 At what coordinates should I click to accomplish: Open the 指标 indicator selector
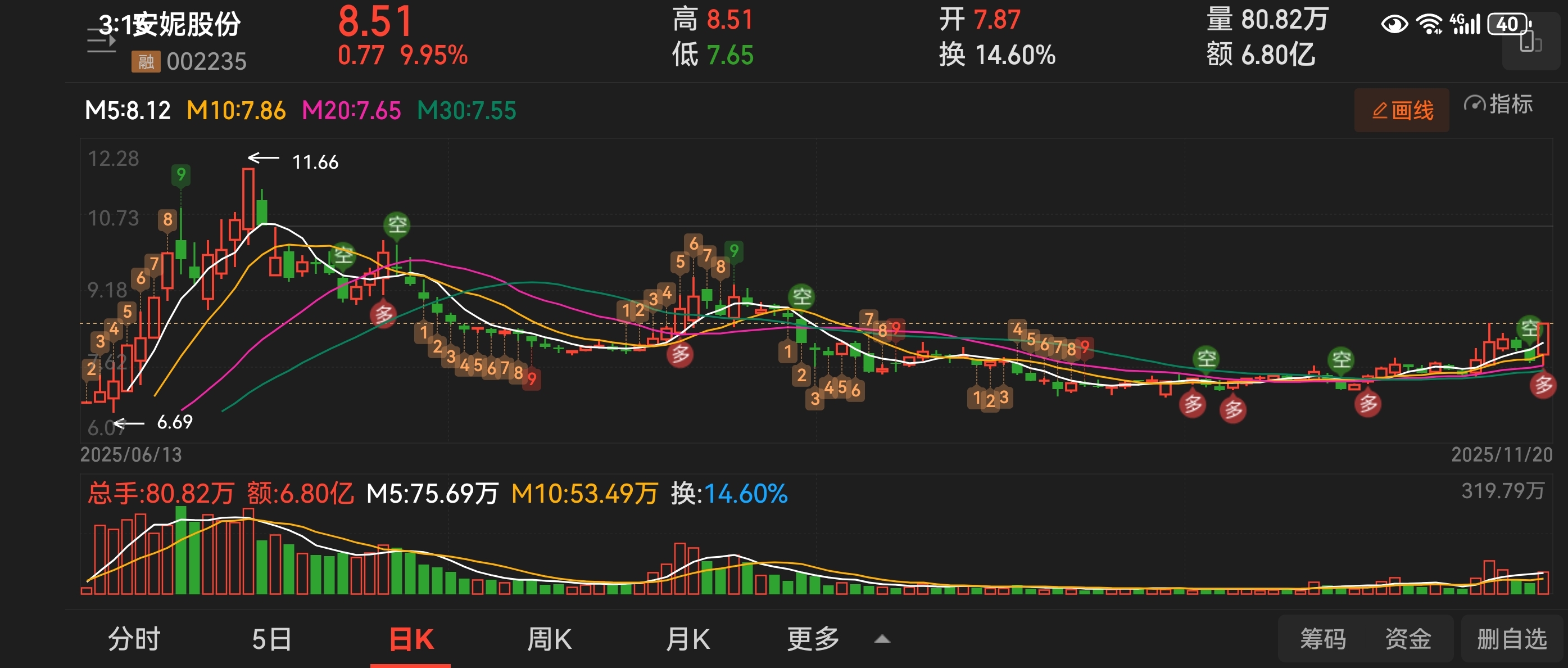point(1510,104)
